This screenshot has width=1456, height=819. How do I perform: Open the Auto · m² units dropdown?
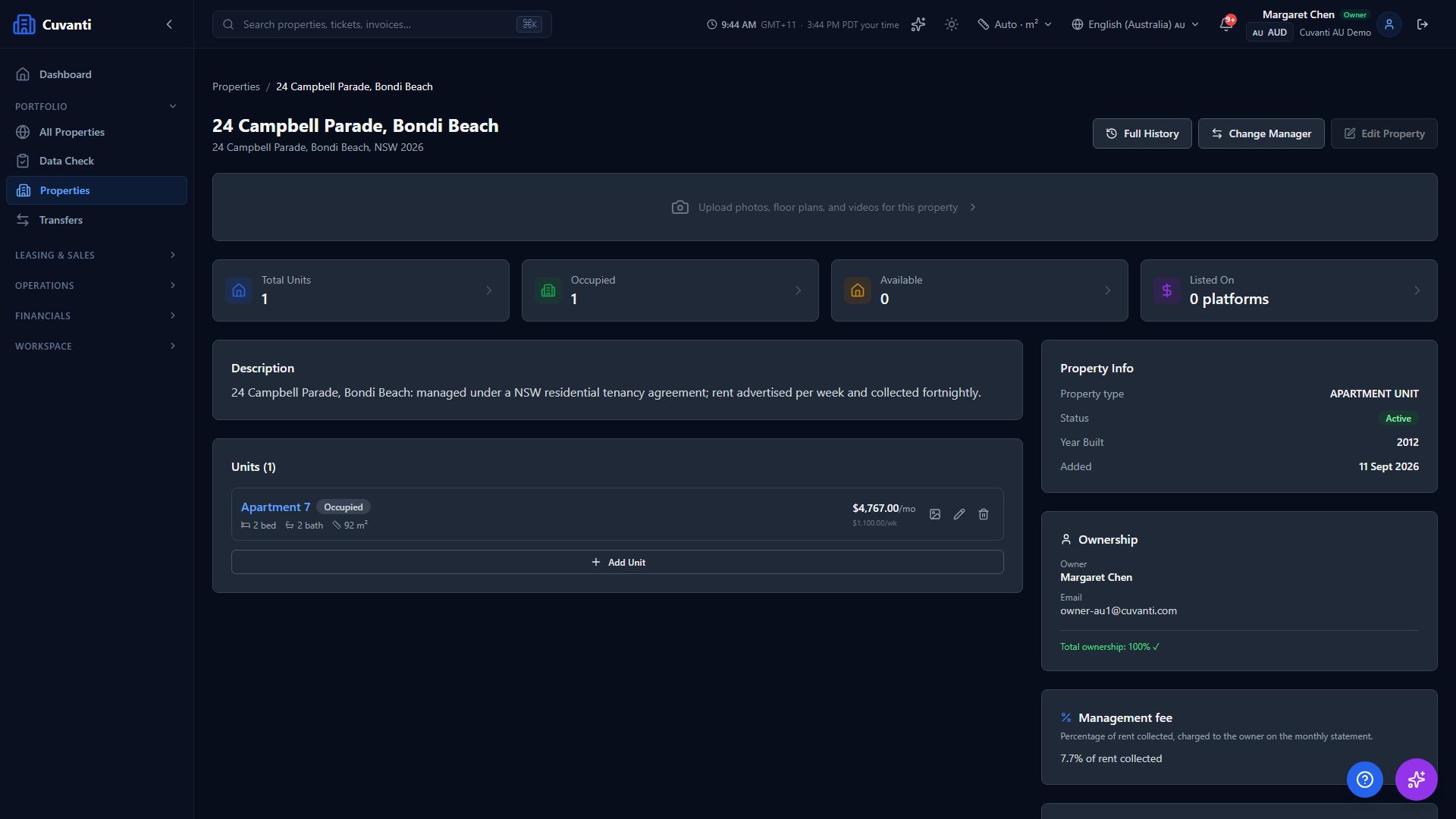click(1015, 24)
